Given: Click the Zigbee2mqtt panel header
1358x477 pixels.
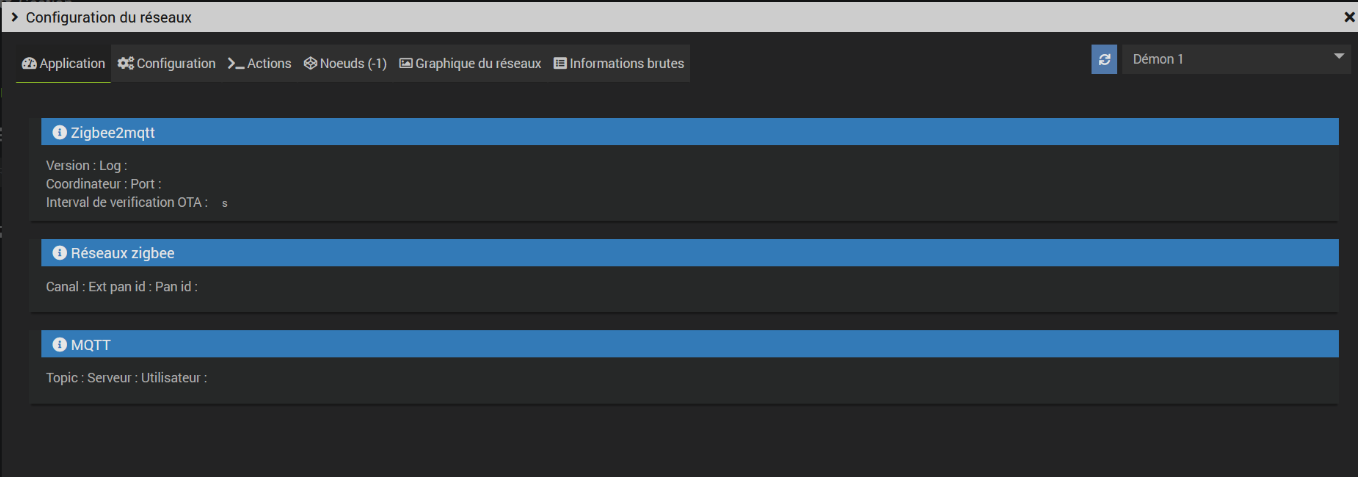Looking at the screenshot, I should click(690, 132).
